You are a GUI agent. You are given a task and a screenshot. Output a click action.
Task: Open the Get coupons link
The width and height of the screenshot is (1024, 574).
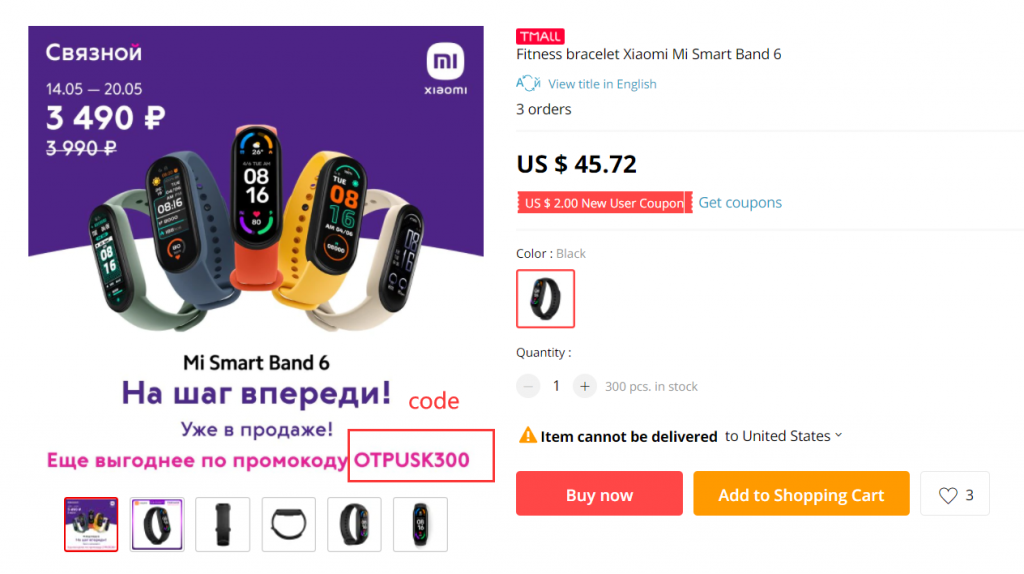[740, 202]
